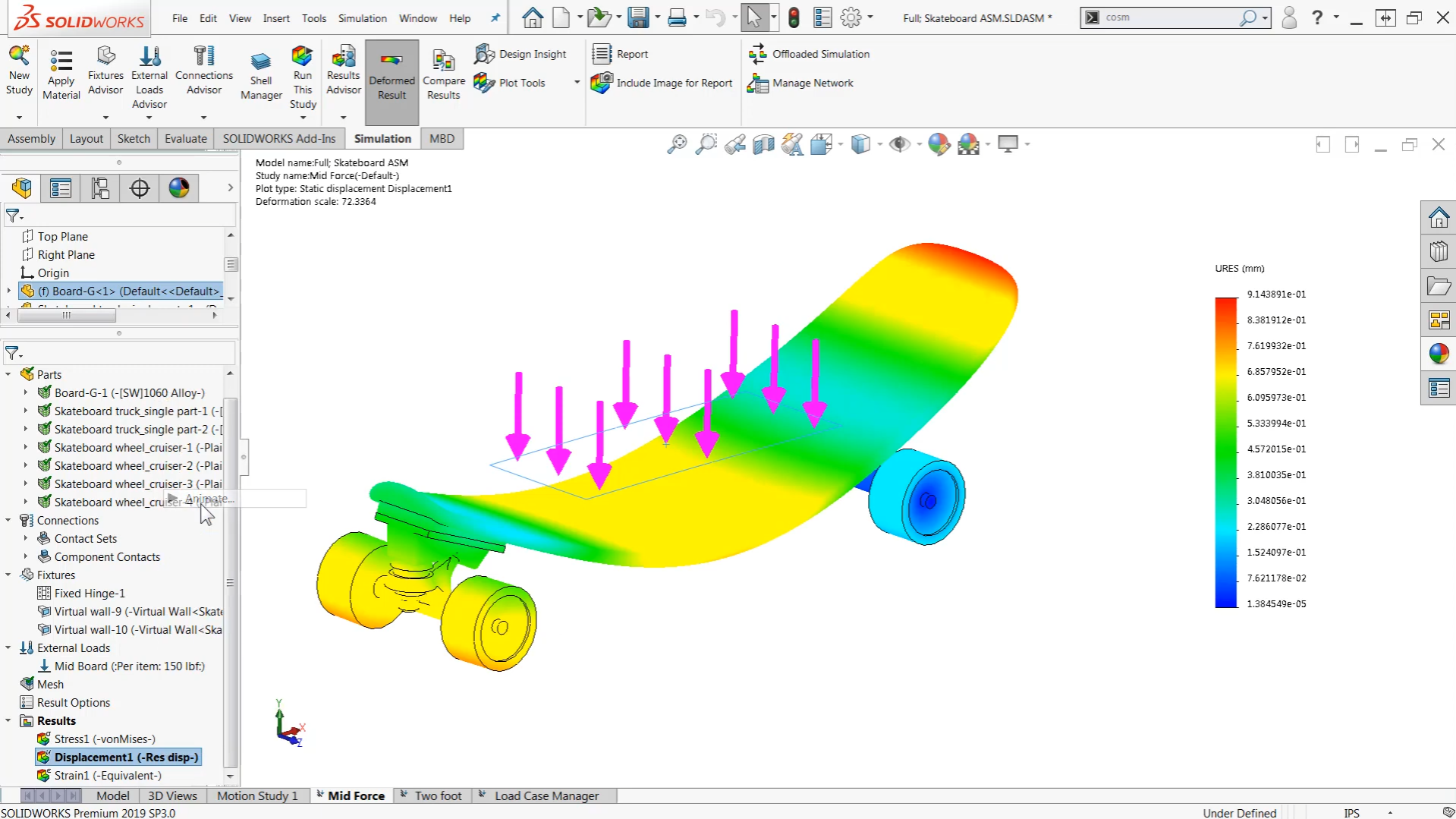1456x819 pixels.
Task: Collapse the External Loads tree node
Action: (8, 647)
